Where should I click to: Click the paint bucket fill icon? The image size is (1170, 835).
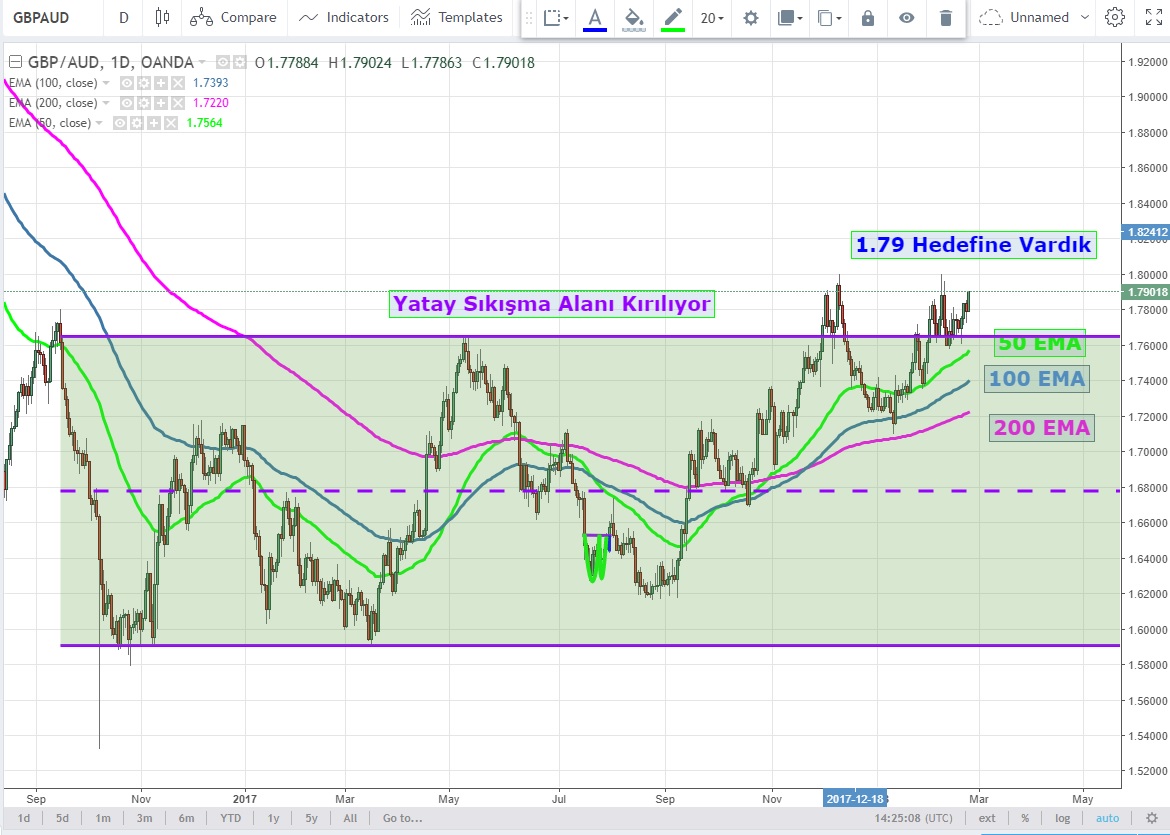633,18
